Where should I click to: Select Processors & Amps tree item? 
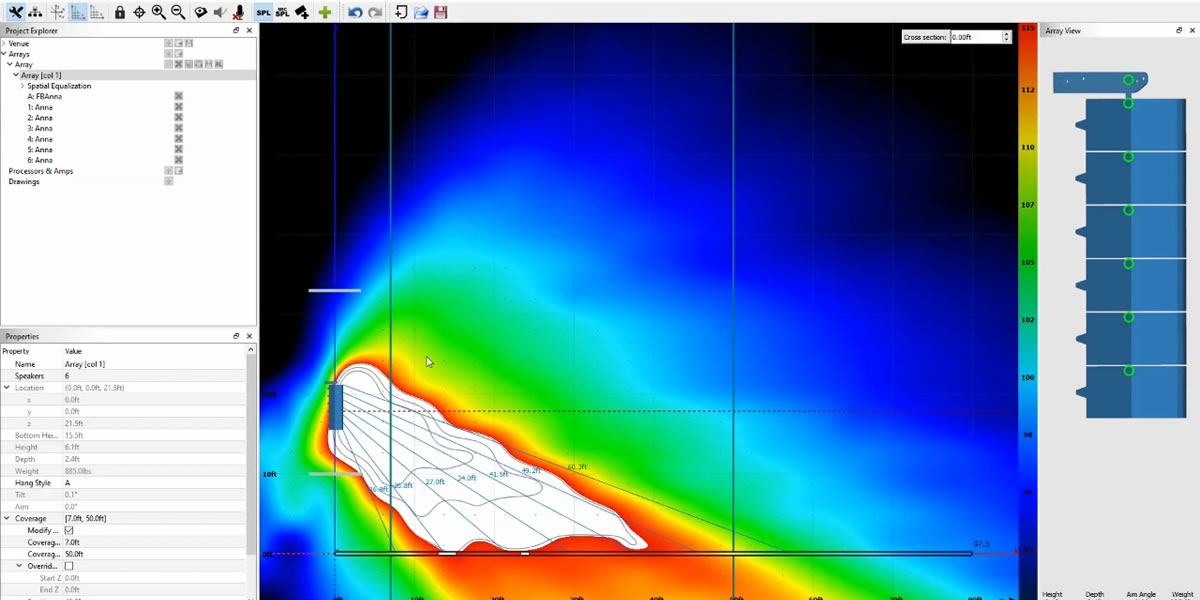pyautogui.click(x=40, y=171)
